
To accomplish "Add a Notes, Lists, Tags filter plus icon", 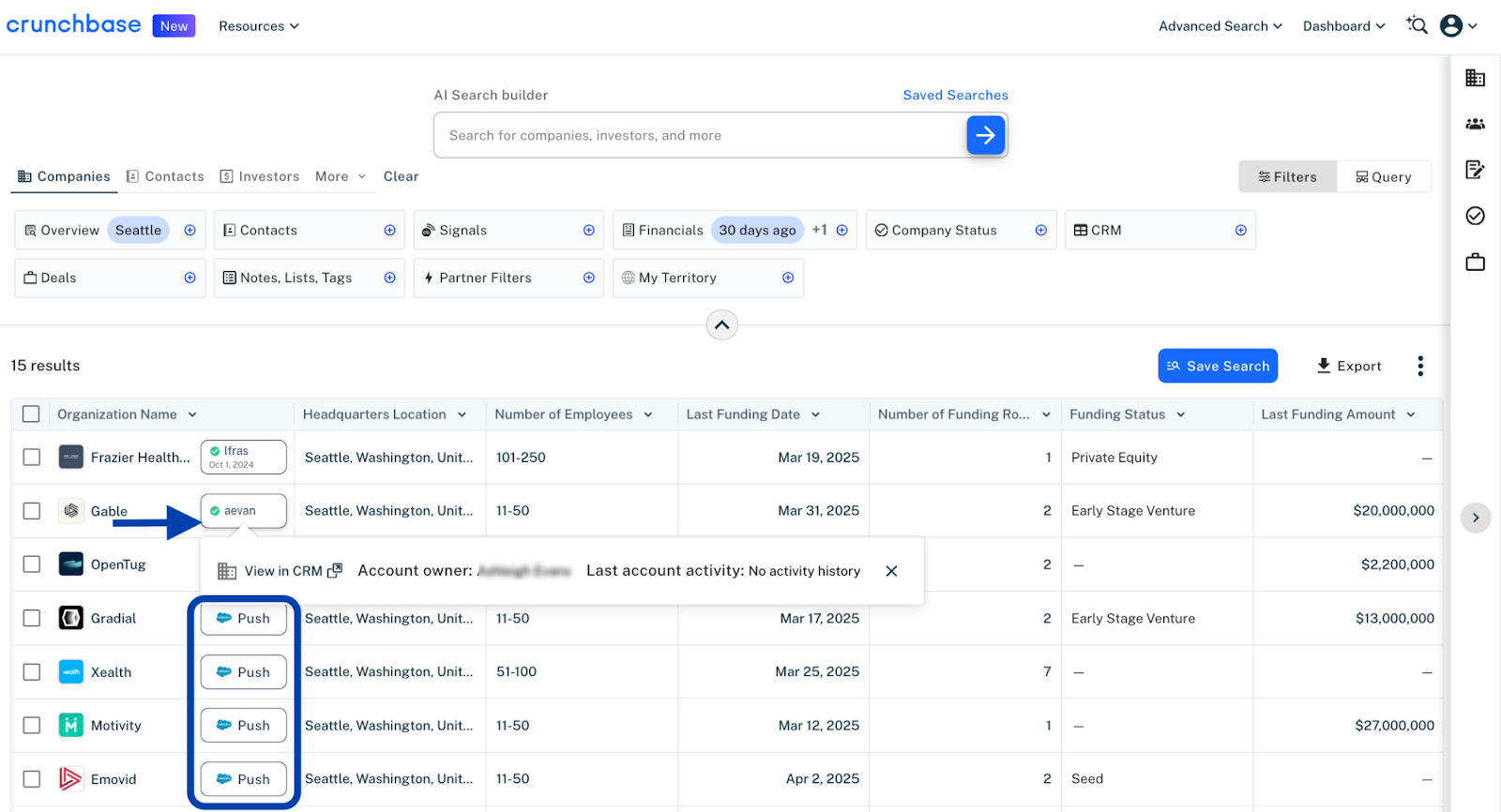I will pos(389,278).
